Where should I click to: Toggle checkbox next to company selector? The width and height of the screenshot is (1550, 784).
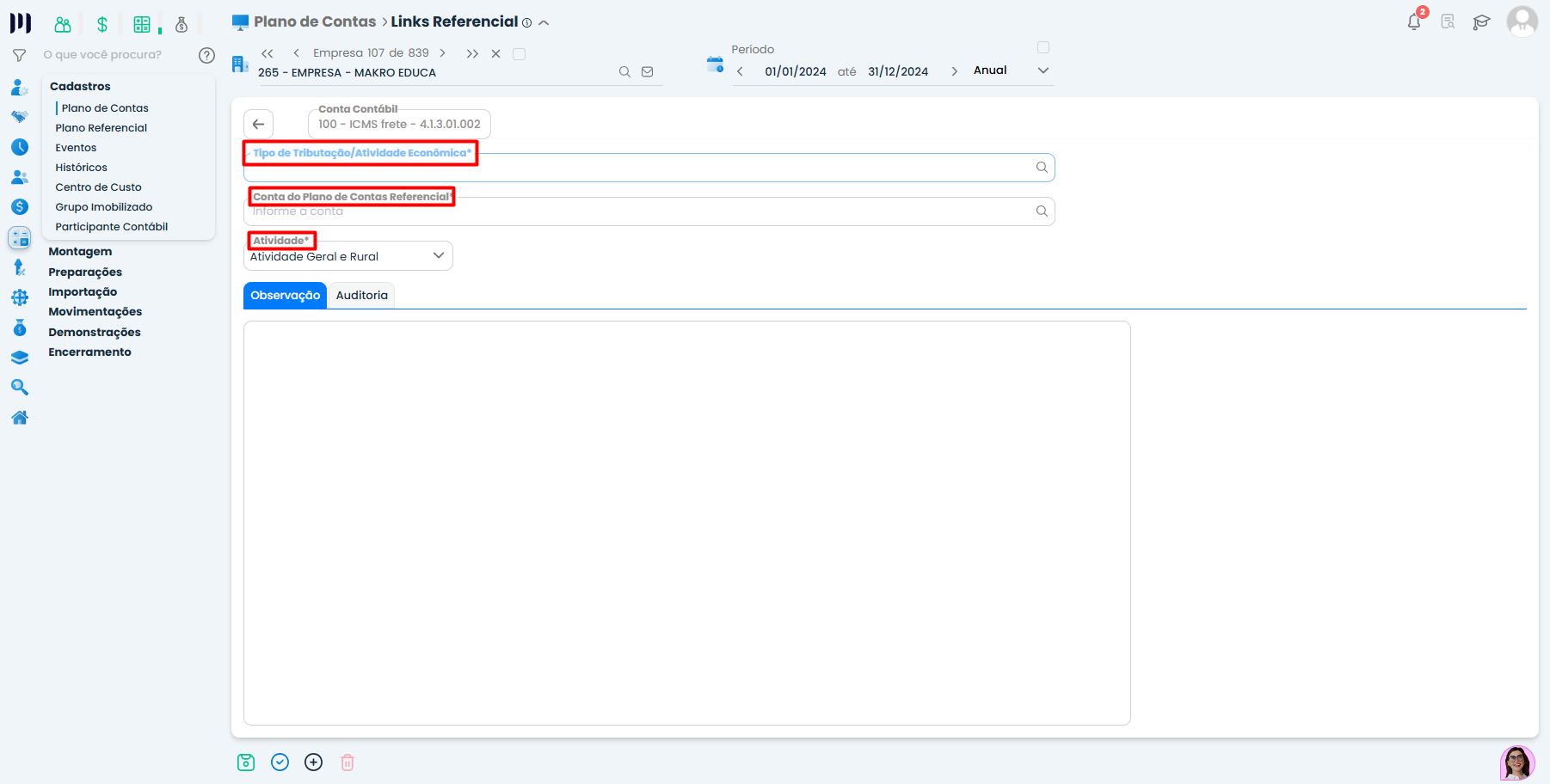519,54
